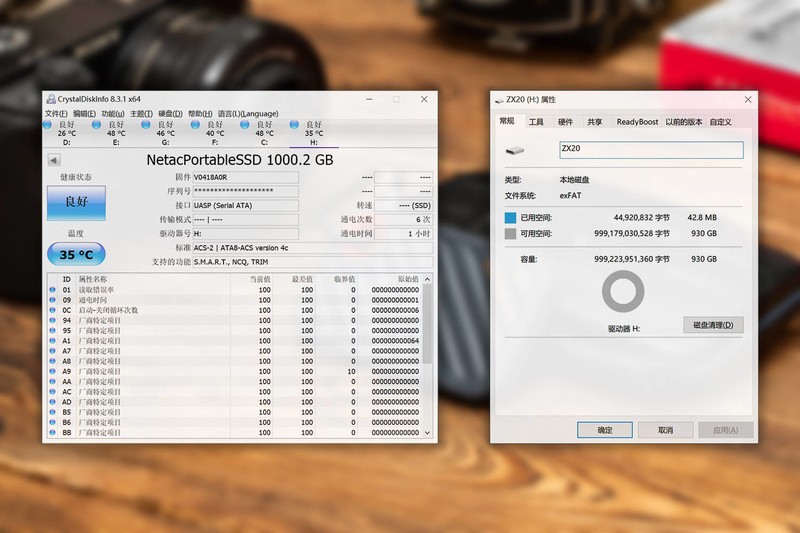The image size is (800, 533).
Task: Select disk F: status icon at 40 °C
Action: pyautogui.click(x=195, y=124)
